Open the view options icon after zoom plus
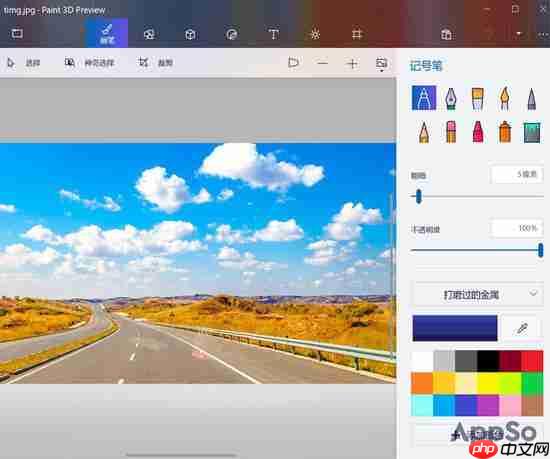The width and height of the screenshot is (550, 459). [381, 64]
